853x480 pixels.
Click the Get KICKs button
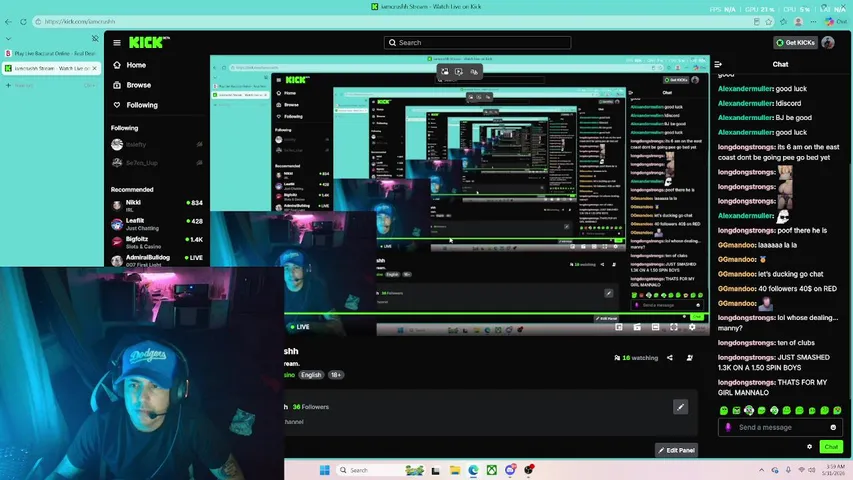point(795,42)
